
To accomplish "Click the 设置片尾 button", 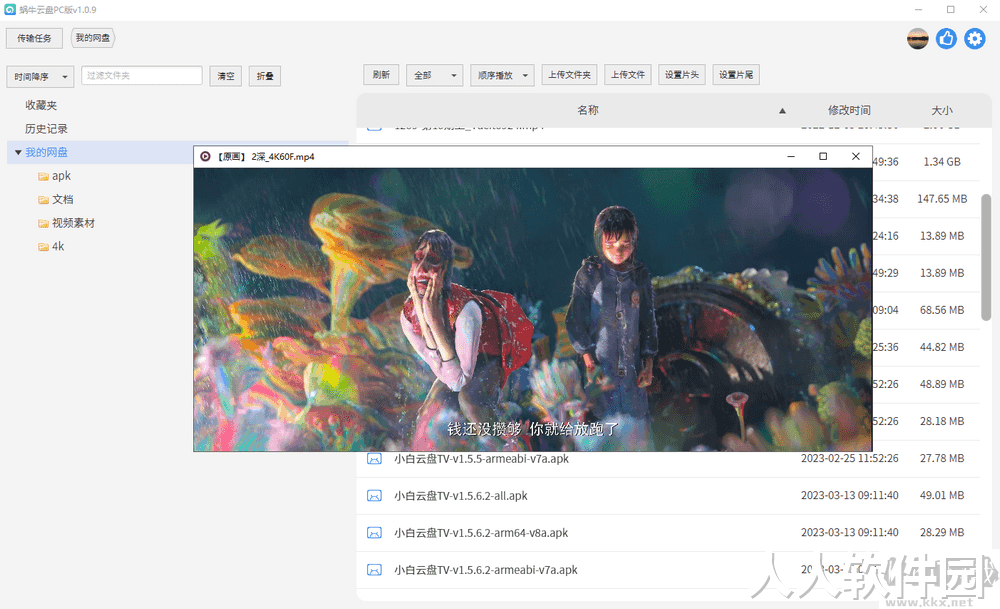I will coord(736,75).
